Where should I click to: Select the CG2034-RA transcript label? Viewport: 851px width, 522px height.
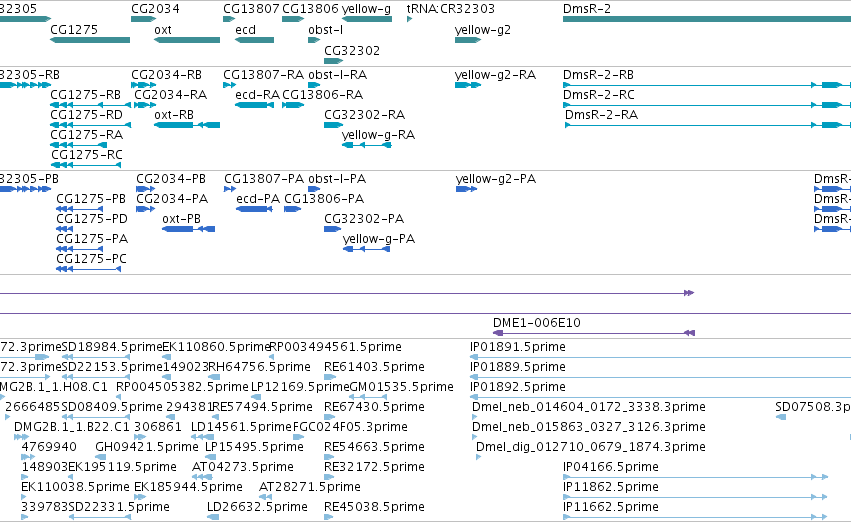pyautogui.click(x=170, y=94)
